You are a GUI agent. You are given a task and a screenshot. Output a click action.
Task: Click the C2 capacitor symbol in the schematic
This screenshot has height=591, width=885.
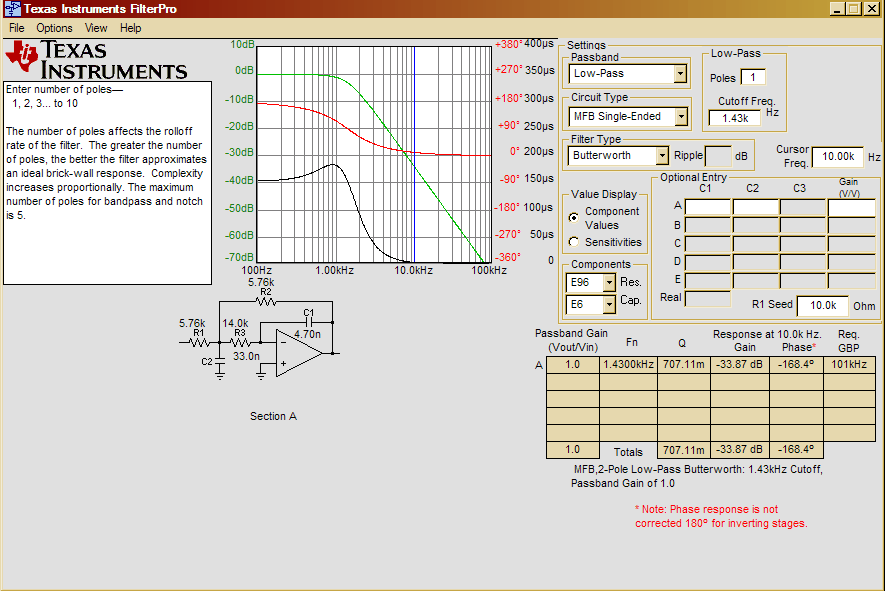coord(220,361)
